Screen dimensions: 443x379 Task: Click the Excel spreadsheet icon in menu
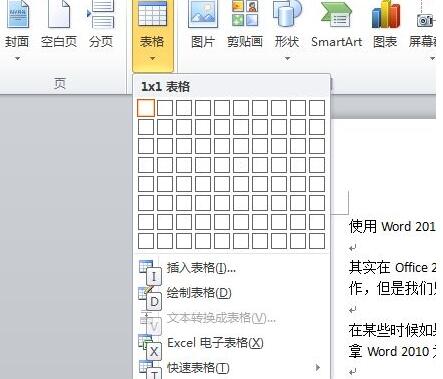(146, 343)
